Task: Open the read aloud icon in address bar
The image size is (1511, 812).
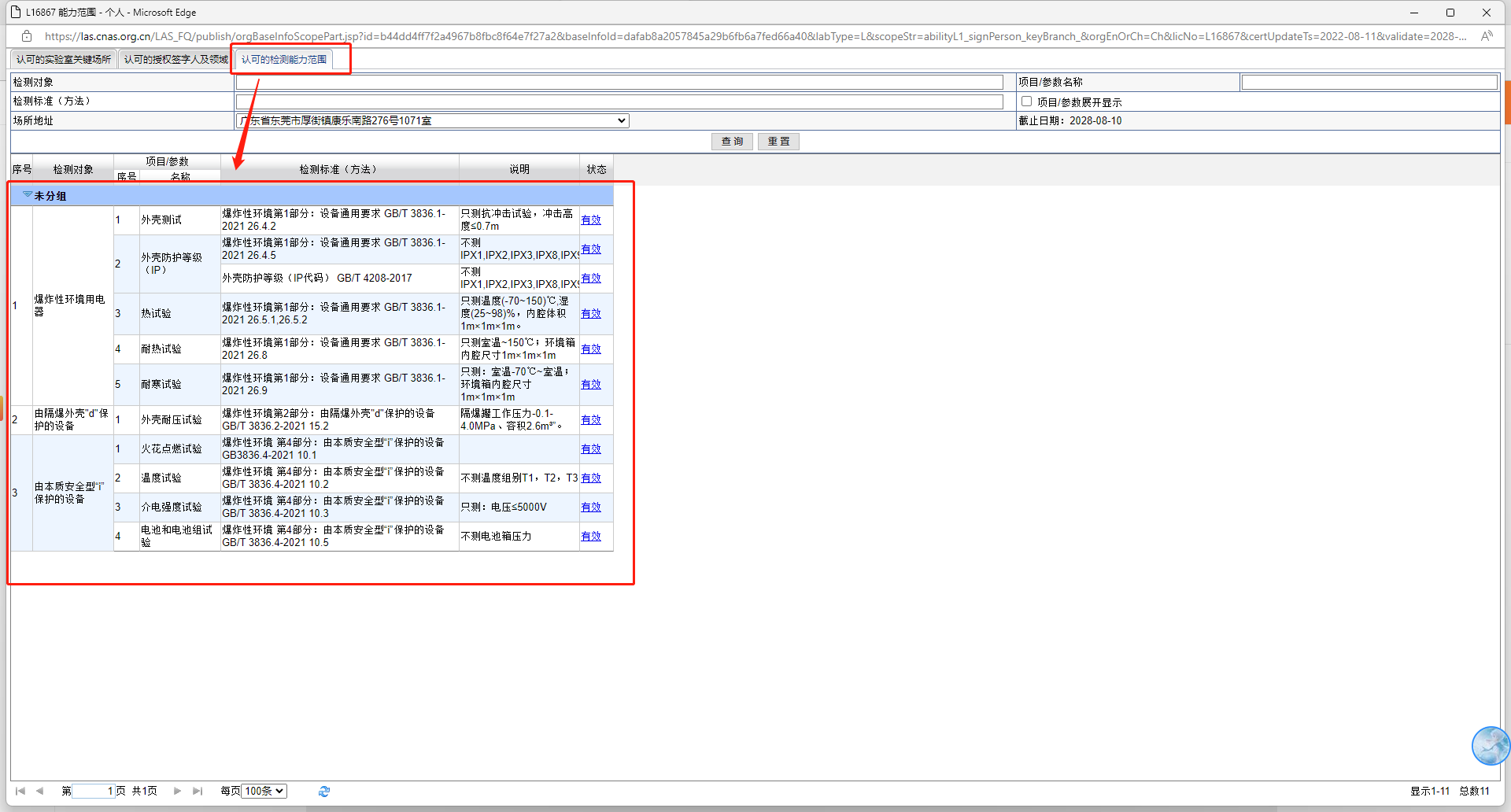Action: coord(1486,36)
